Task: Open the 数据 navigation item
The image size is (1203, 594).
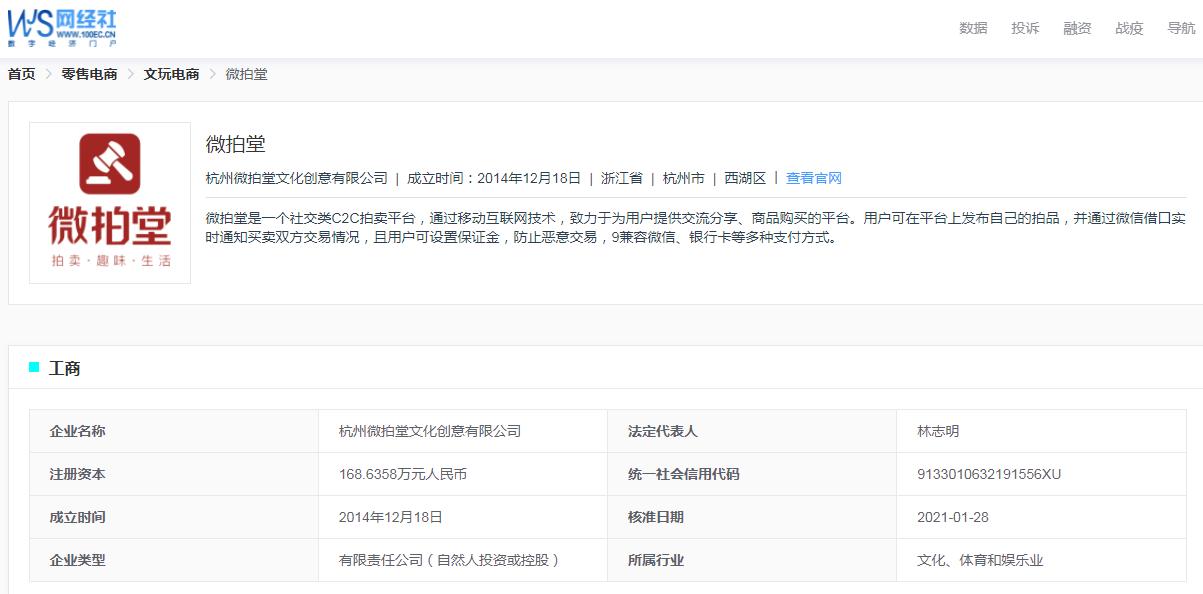Action: (973, 28)
